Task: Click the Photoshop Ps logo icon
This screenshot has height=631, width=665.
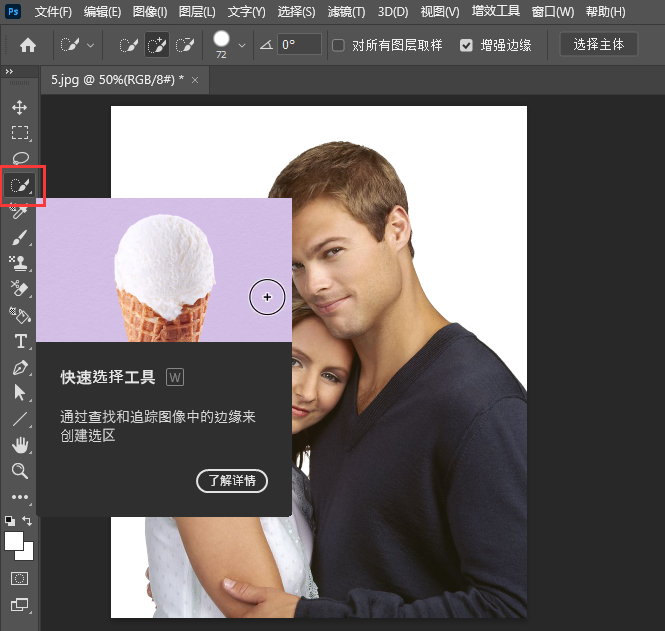Action: point(13,11)
